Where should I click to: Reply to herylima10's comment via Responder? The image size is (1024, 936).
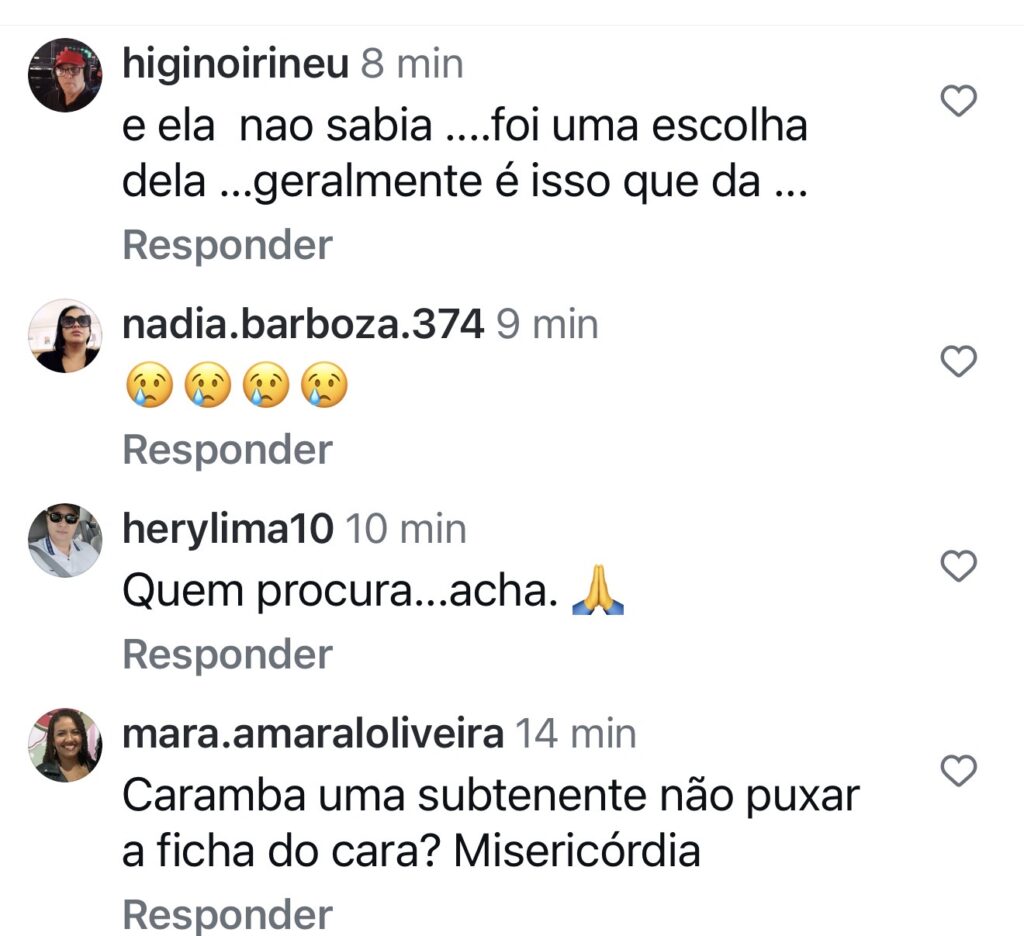pos(227,655)
